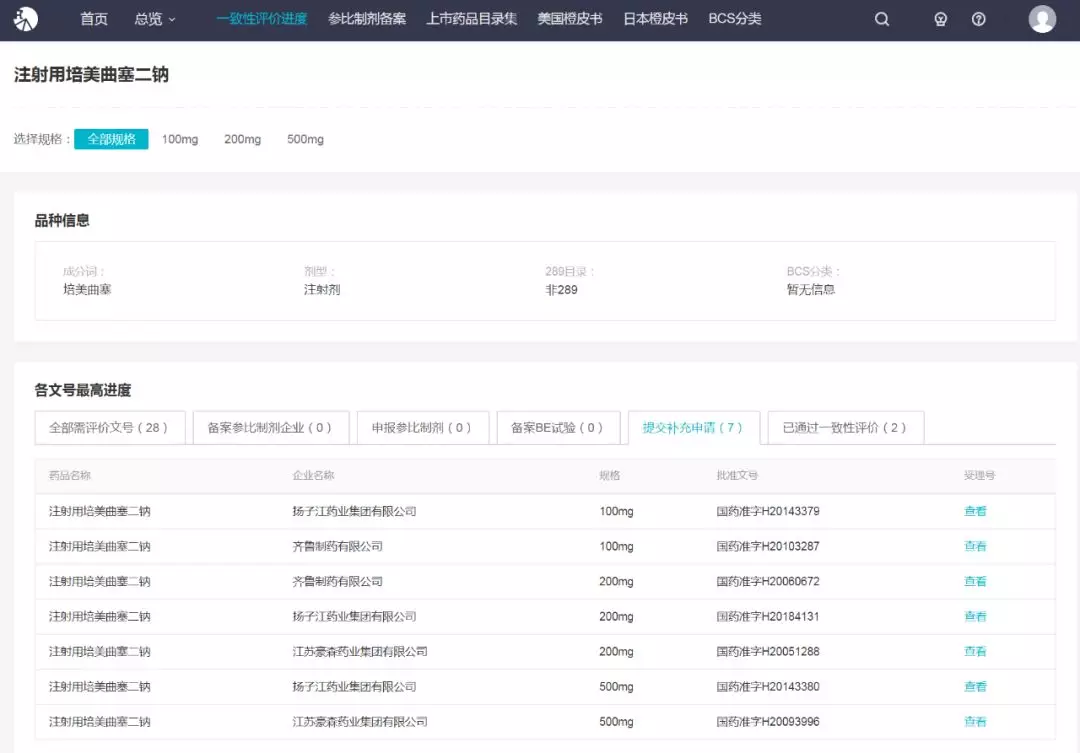The image size is (1080, 753).
Task: Click the 批准文号 column header
Action: [x=737, y=475]
